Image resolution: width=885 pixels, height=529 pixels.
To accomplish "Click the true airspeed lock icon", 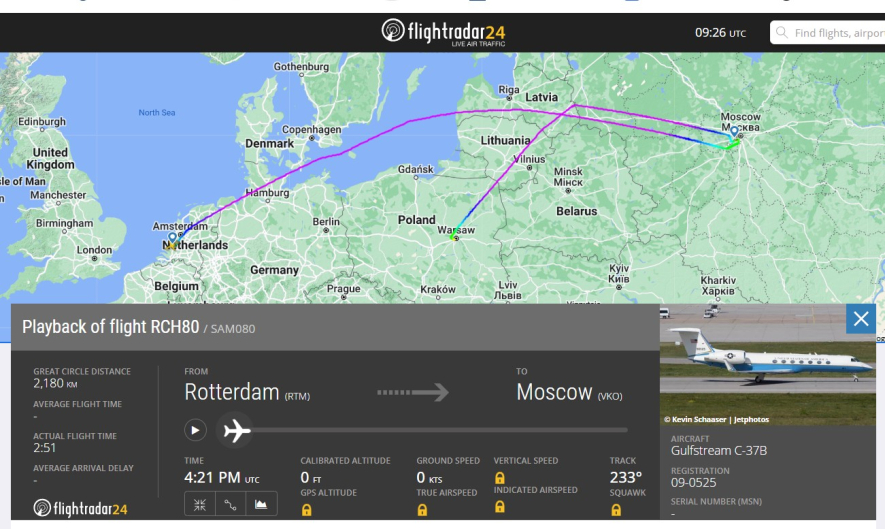I will [x=422, y=510].
